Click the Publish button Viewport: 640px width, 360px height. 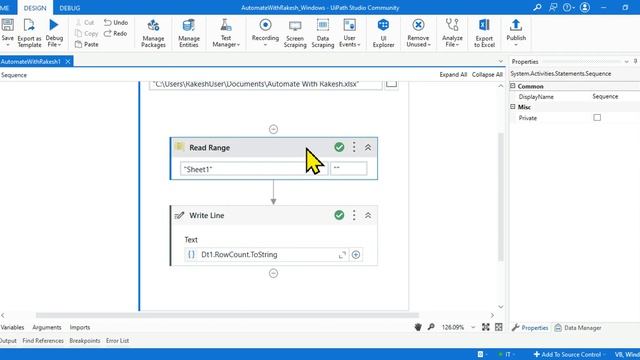tap(516, 32)
